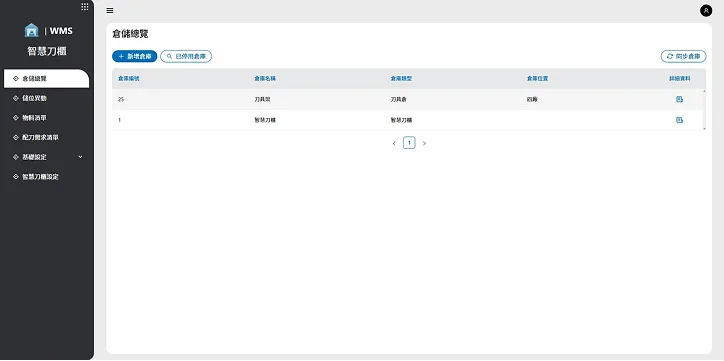Open the 智慧刀櫃設定 sidebar item
This screenshot has width=724, height=361.
46,177
